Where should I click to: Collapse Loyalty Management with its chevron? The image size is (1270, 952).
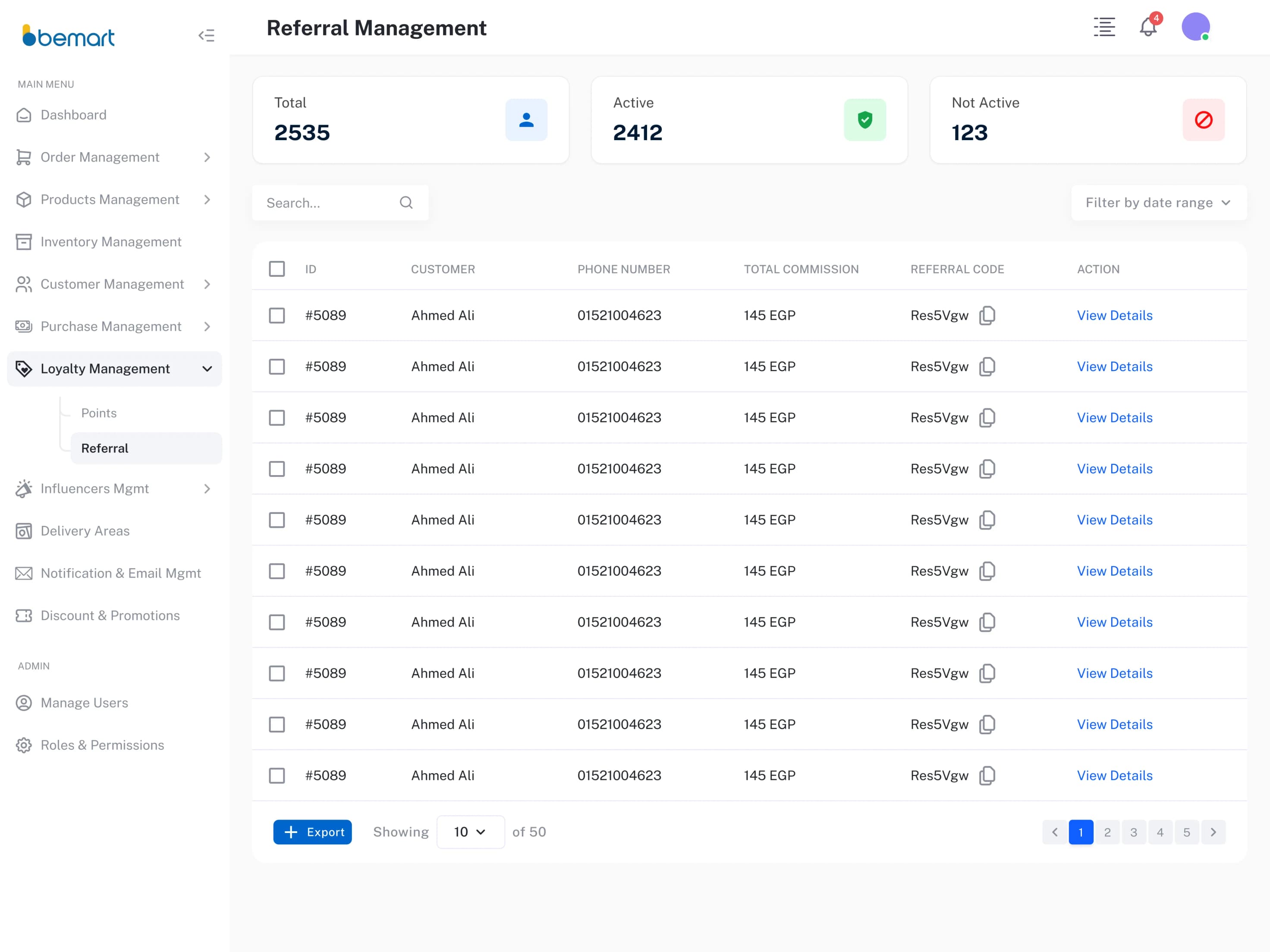click(x=207, y=369)
